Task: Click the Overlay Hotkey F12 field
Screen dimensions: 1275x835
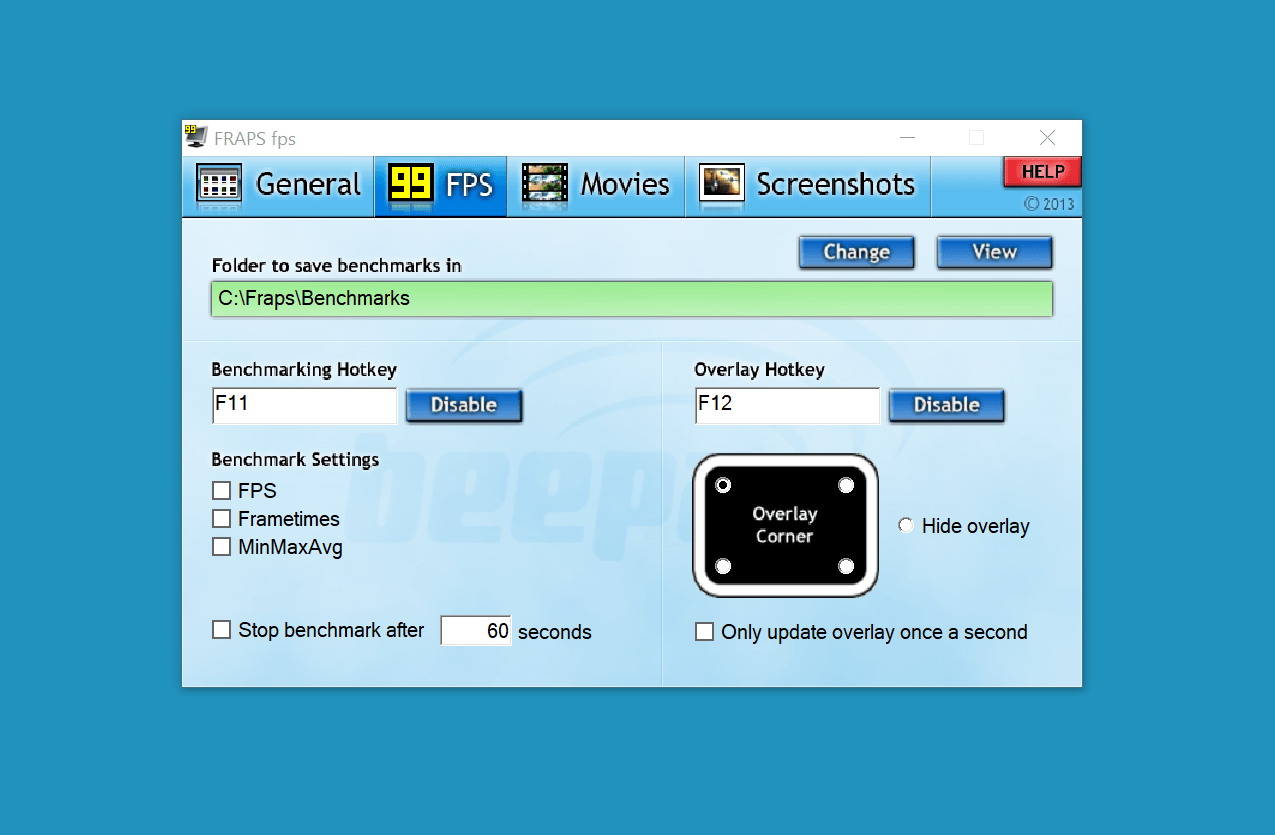Action: click(787, 406)
